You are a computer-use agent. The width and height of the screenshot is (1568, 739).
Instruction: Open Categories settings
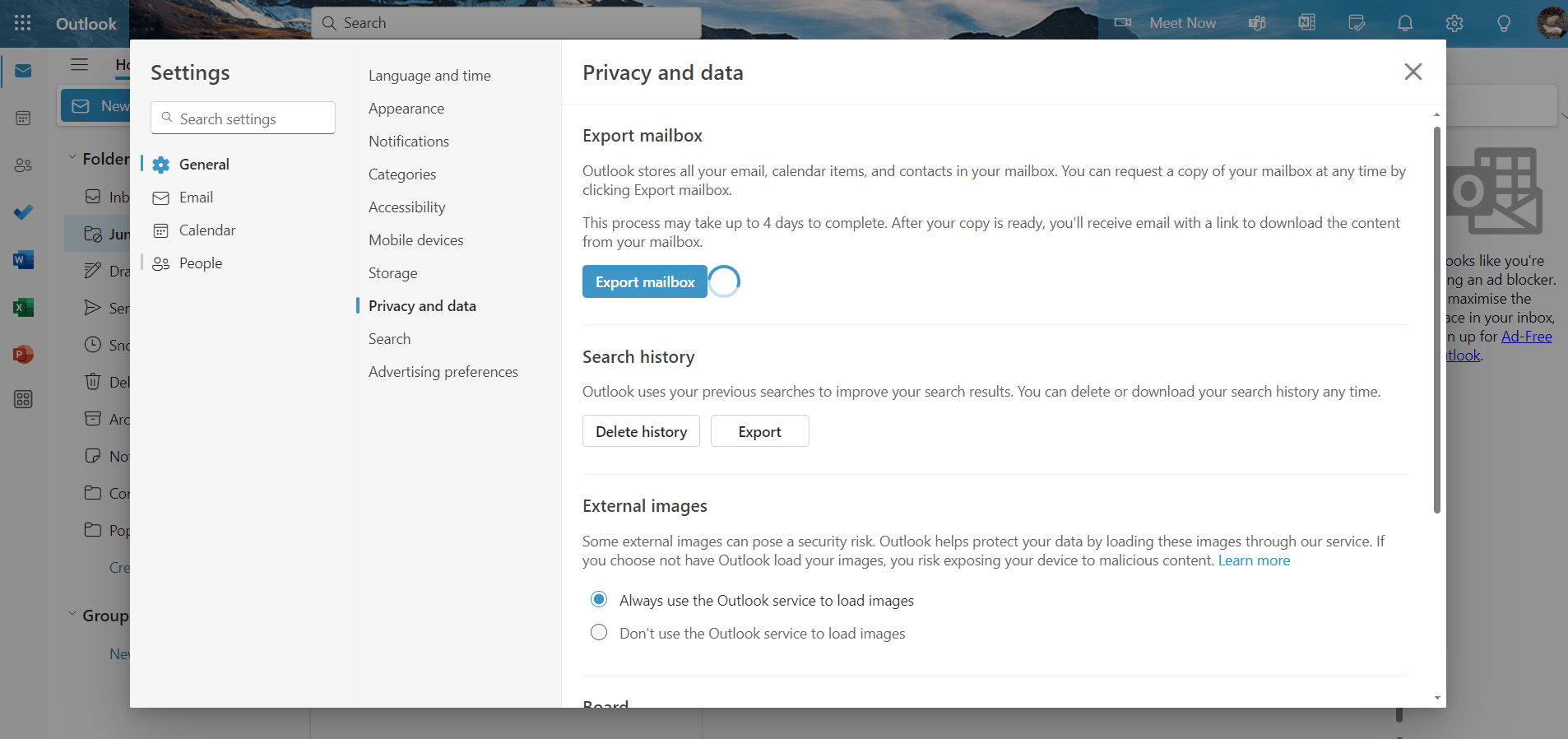[x=402, y=174]
